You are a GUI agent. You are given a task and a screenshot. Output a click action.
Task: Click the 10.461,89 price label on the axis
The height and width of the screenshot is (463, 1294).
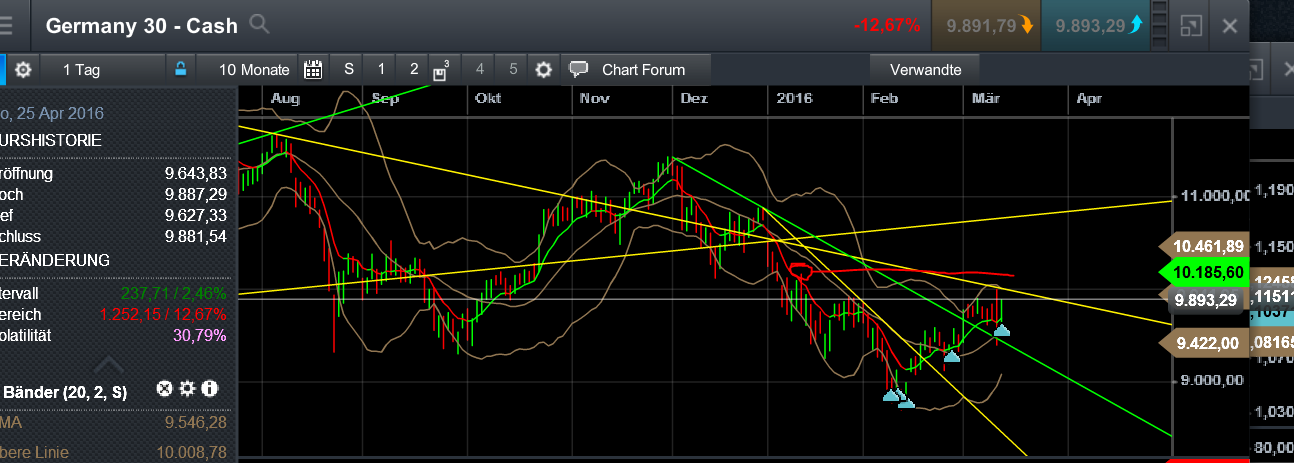point(1204,246)
